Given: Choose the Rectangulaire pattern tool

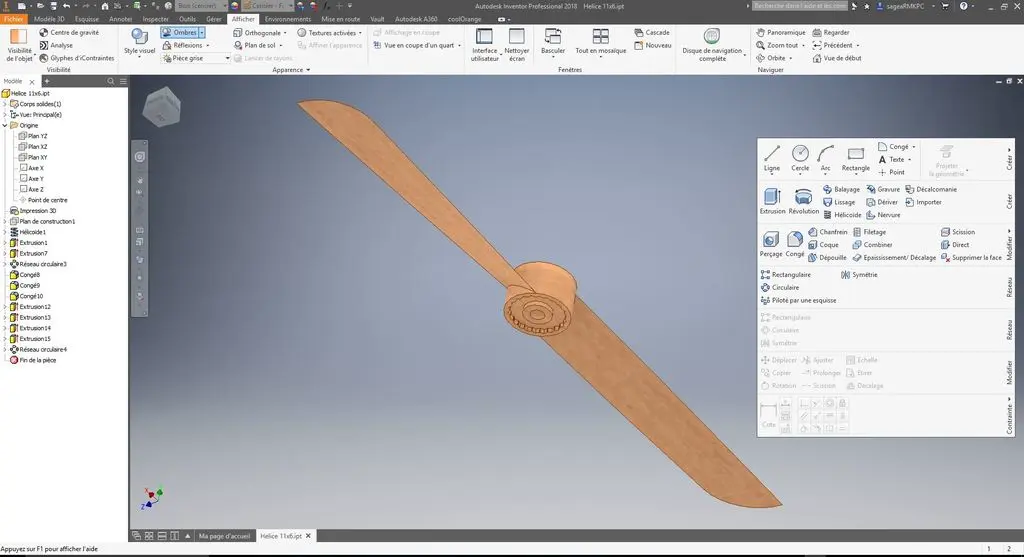Looking at the screenshot, I should tap(786, 275).
